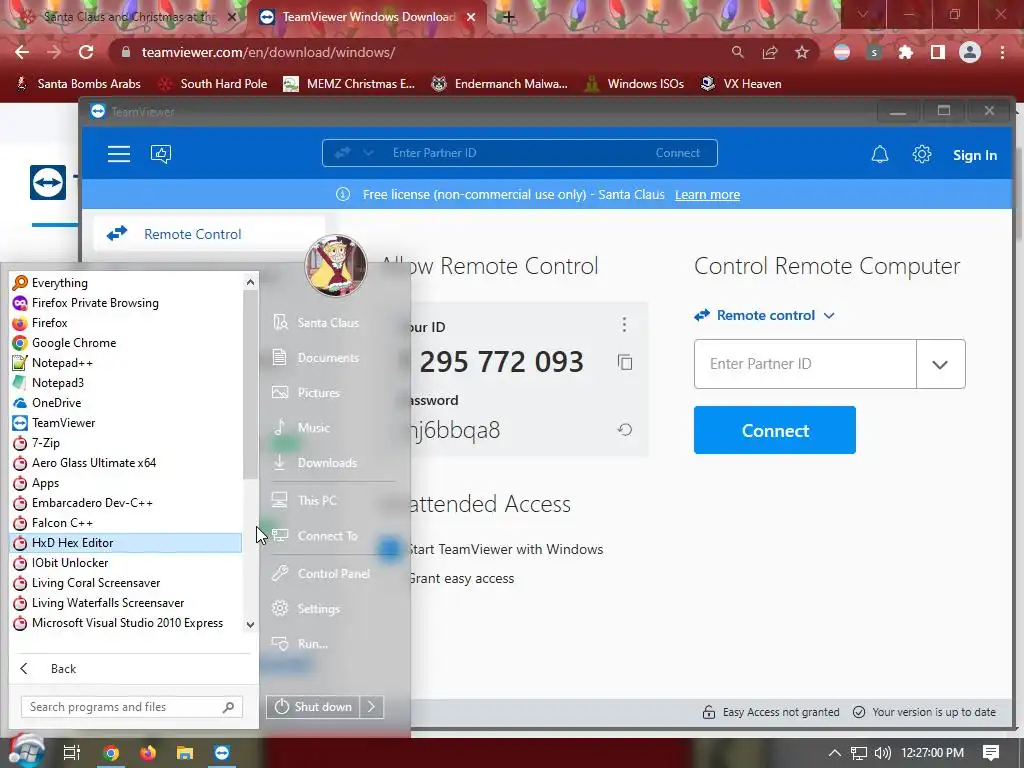Click the user avatar picture in Start menu

[336, 266]
